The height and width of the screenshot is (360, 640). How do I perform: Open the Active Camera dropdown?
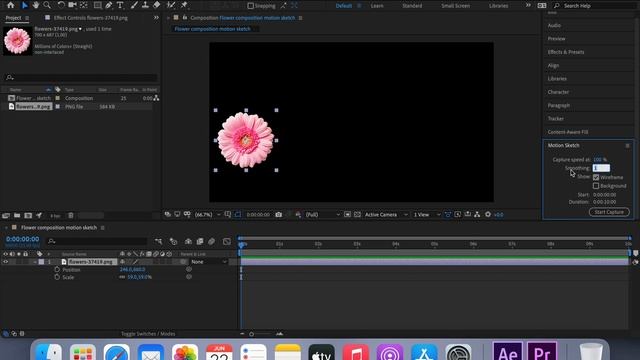click(x=386, y=214)
